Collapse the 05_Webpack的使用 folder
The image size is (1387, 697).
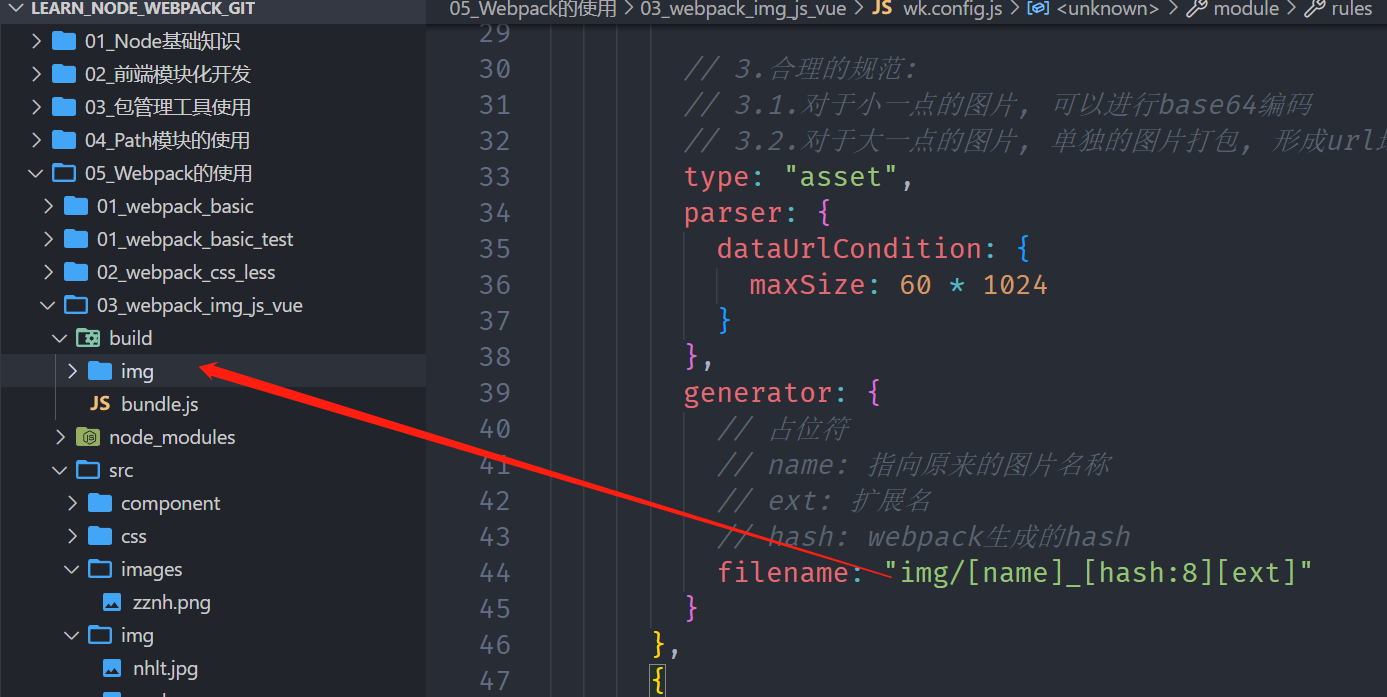[37, 173]
